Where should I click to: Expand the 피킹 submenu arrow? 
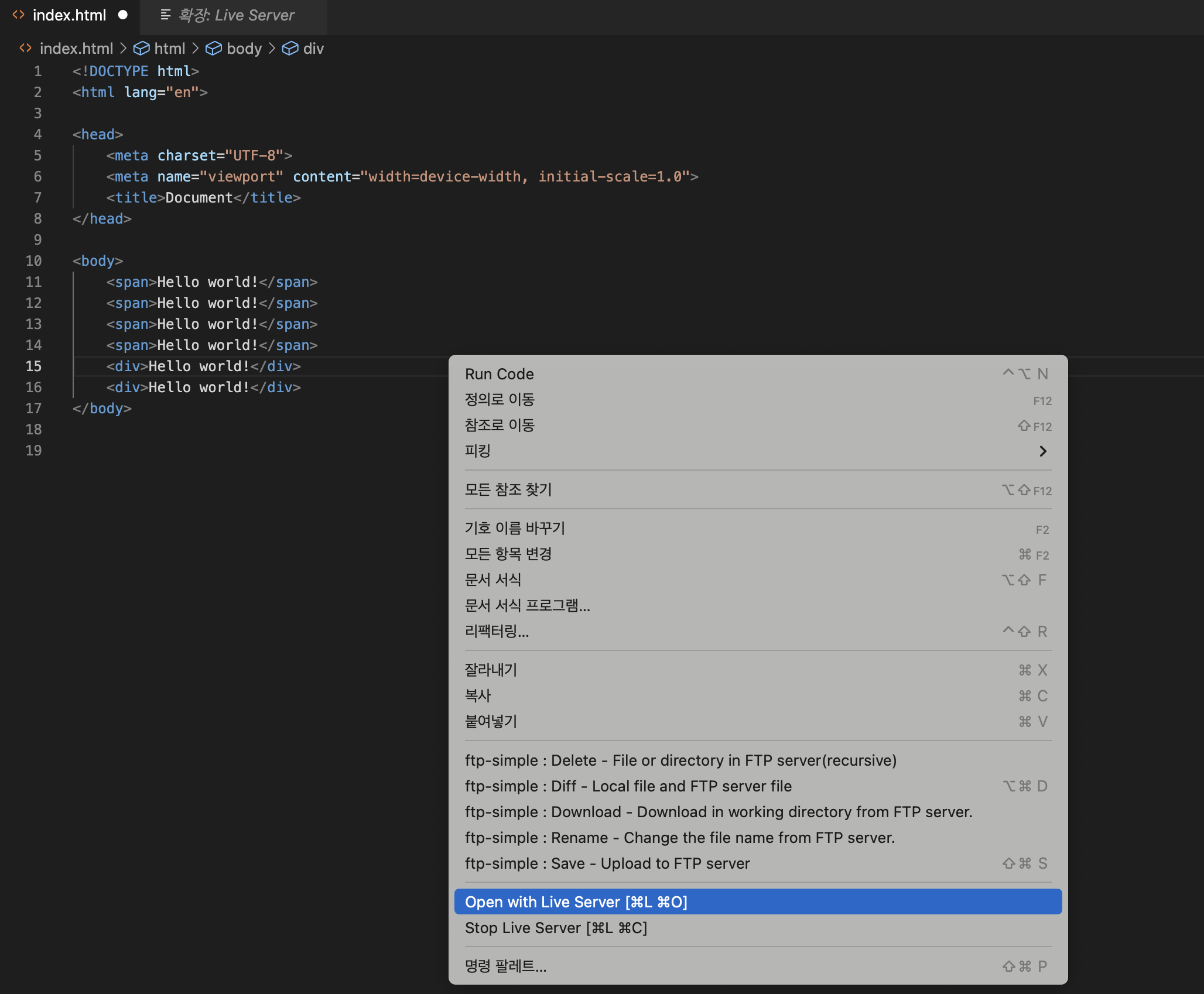pyautogui.click(x=1042, y=451)
